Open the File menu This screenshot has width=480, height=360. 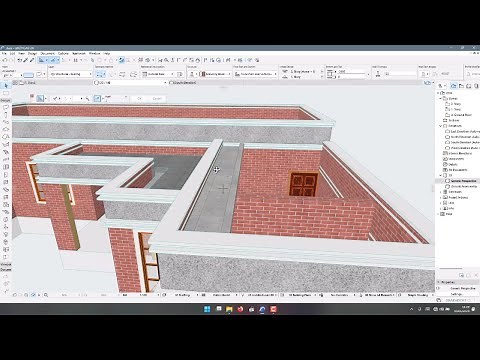point(4,53)
